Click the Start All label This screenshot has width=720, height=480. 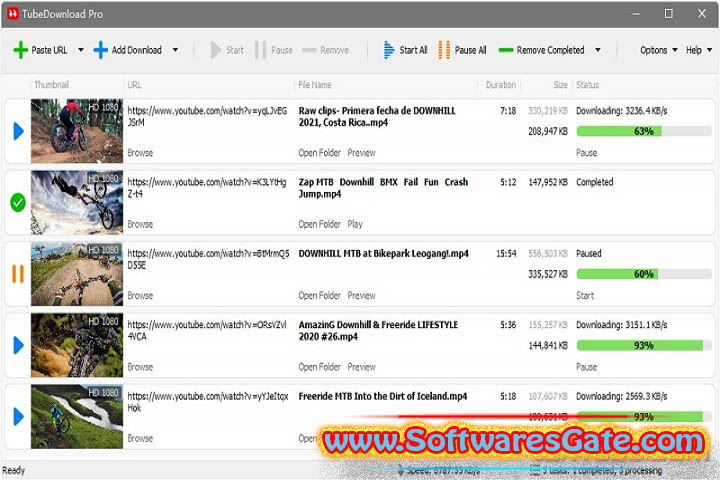[413, 50]
